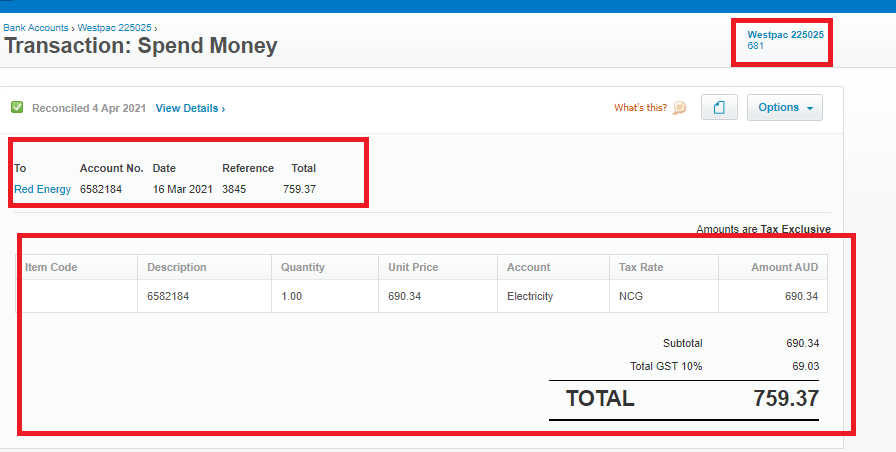This screenshot has height=452, width=896.
Task: Click the speech bubble help icon
Action: (x=679, y=107)
